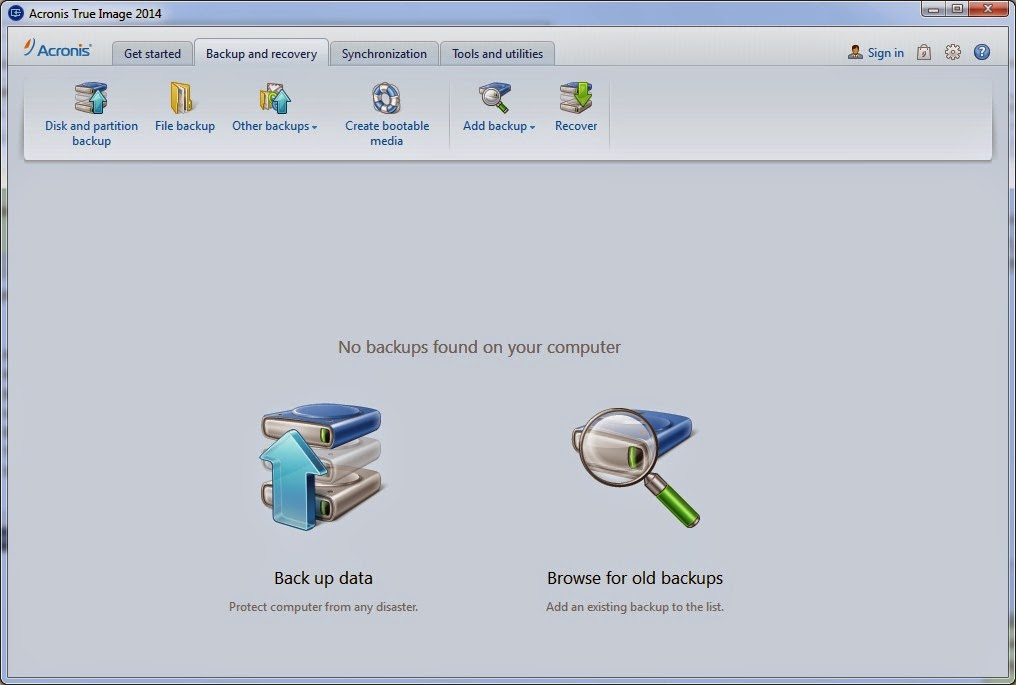Open the help question mark icon
1016x685 pixels.
tap(982, 52)
